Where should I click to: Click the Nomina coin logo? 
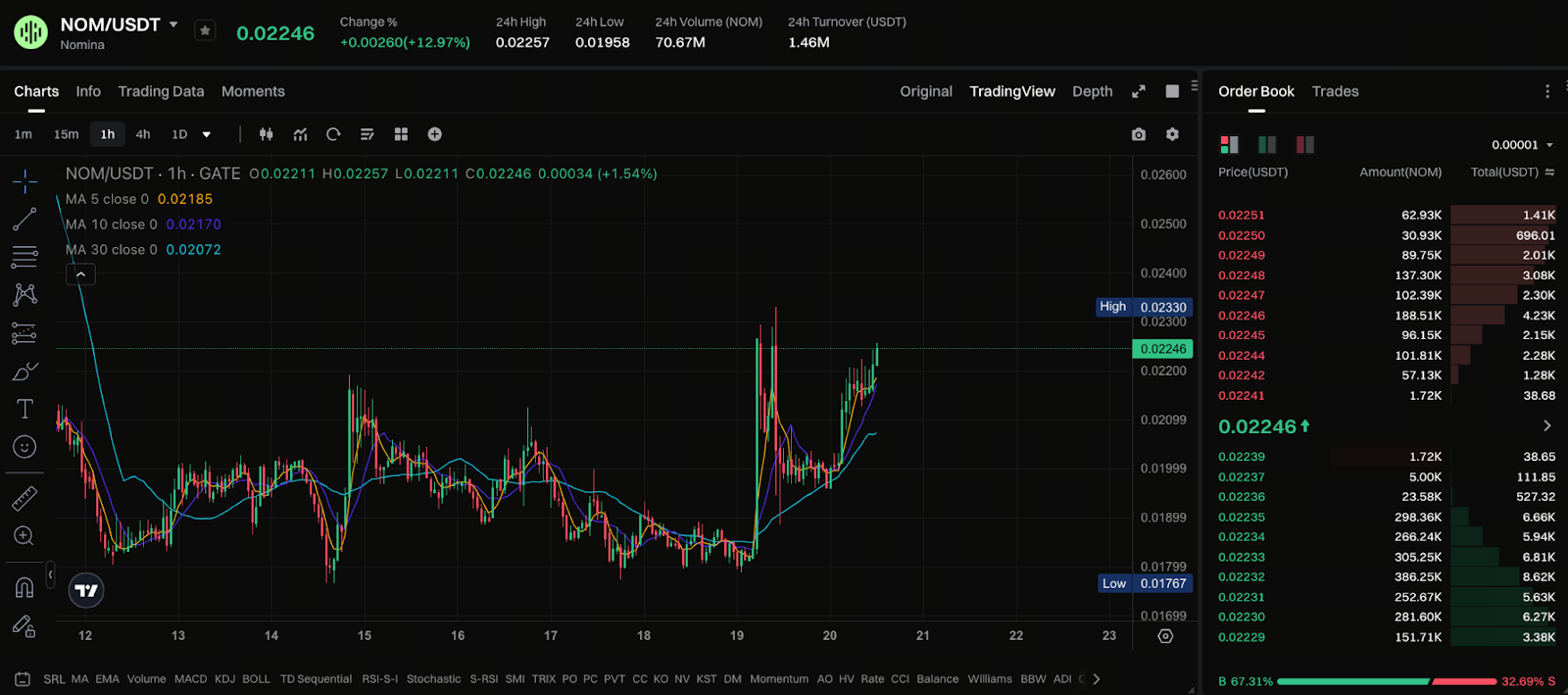(x=30, y=32)
